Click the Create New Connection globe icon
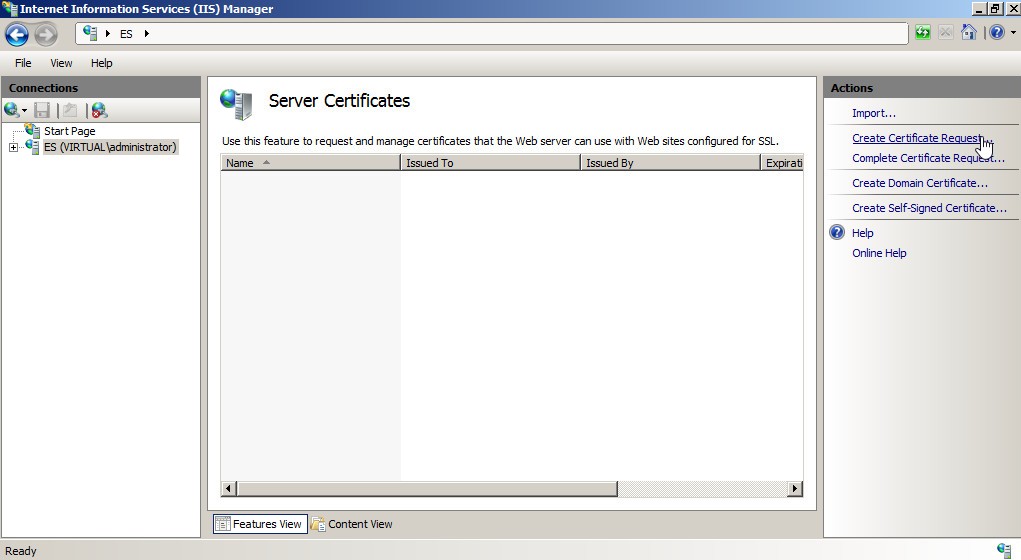The height and width of the screenshot is (560, 1021). pyautogui.click(x=12, y=110)
